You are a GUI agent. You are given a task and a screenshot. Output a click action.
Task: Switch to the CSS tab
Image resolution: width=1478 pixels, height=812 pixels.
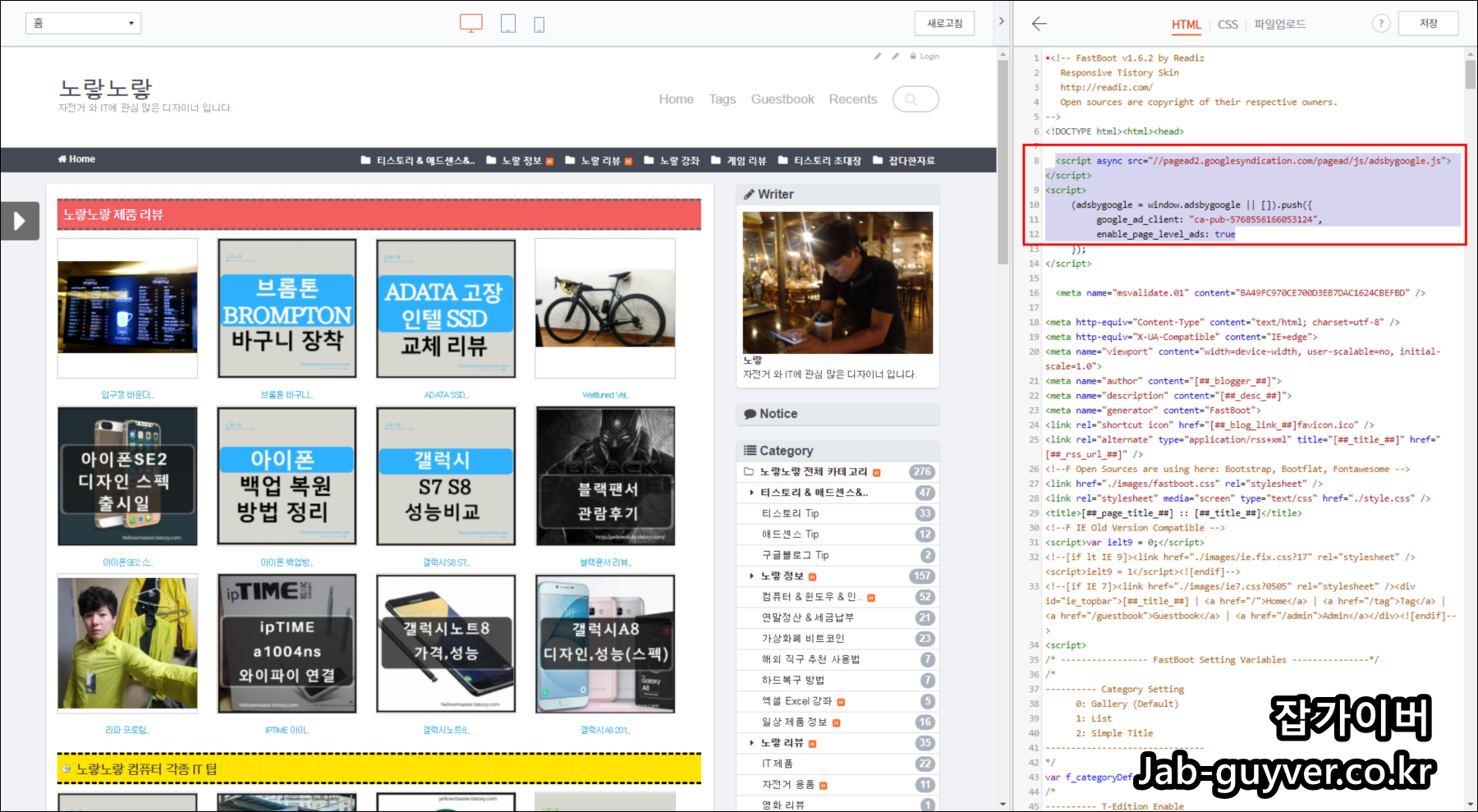tap(1228, 25)
